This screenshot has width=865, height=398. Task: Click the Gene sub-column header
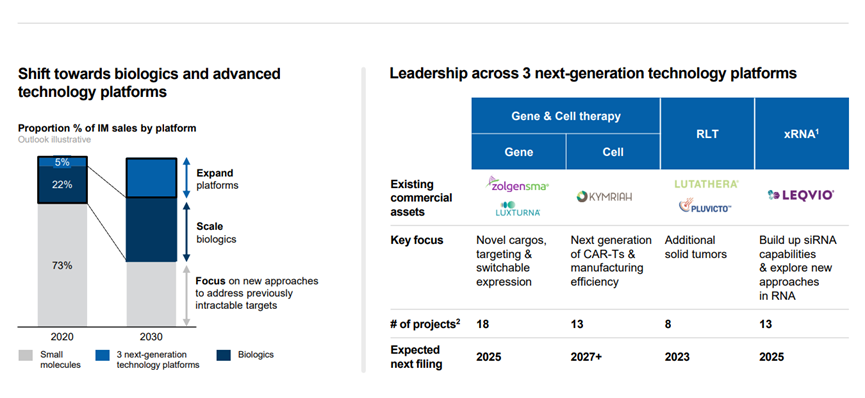pos(519,152)
